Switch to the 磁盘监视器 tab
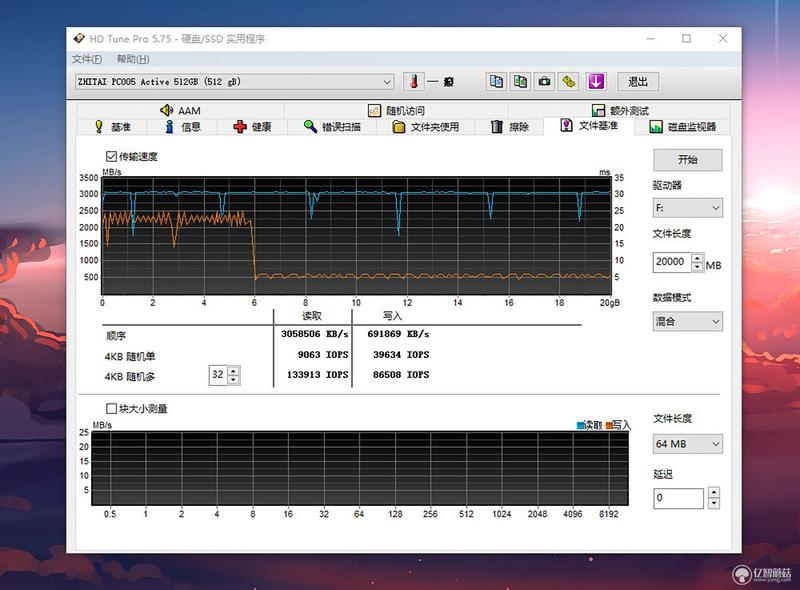 pyautogui.click(x=683, y=127)
